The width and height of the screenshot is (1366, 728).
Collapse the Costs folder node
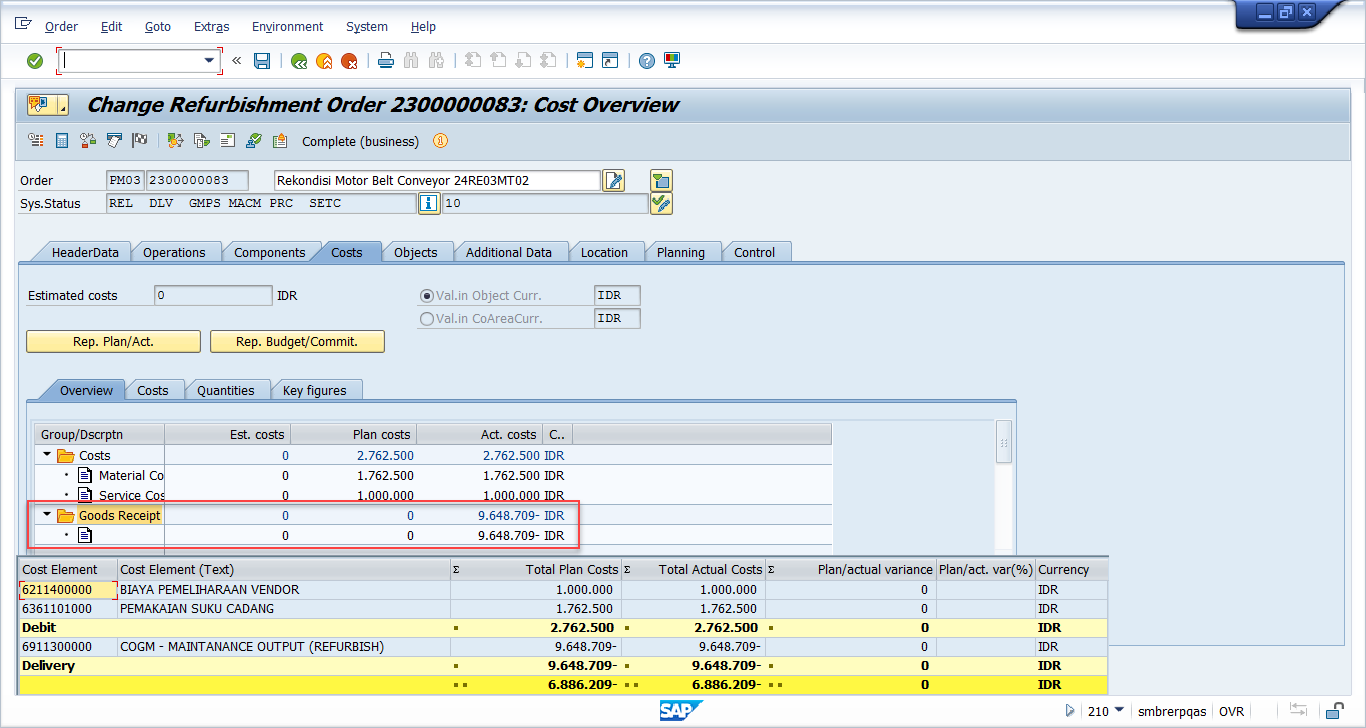pyautogui.click(x=47, y=456)
